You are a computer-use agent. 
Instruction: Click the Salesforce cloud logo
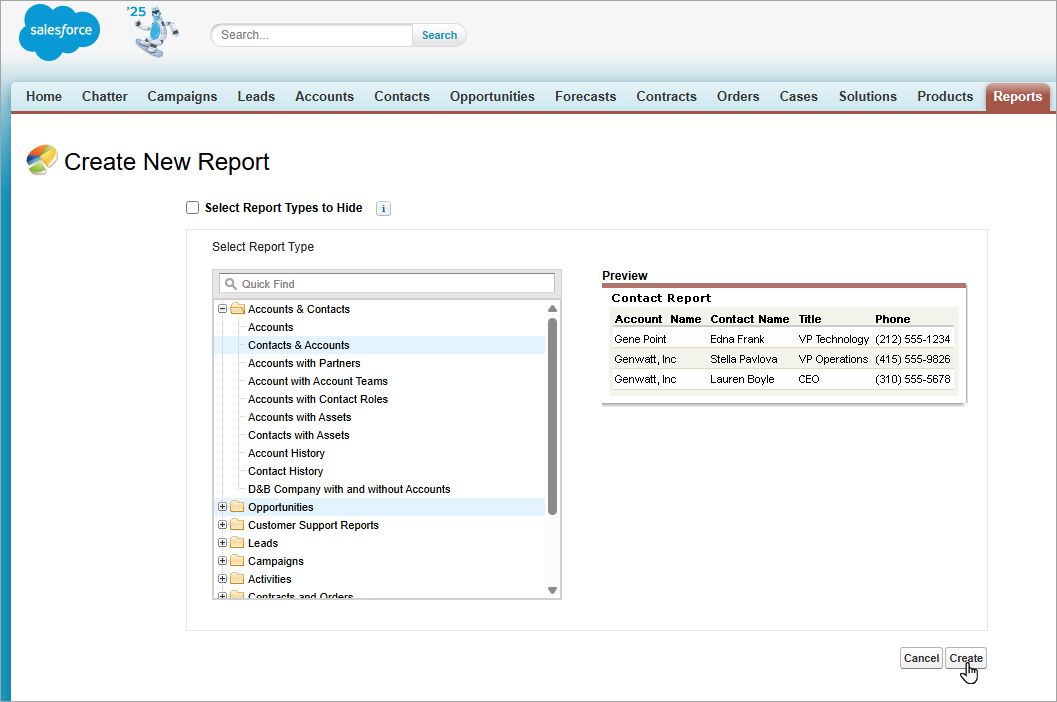click(59, 32)
